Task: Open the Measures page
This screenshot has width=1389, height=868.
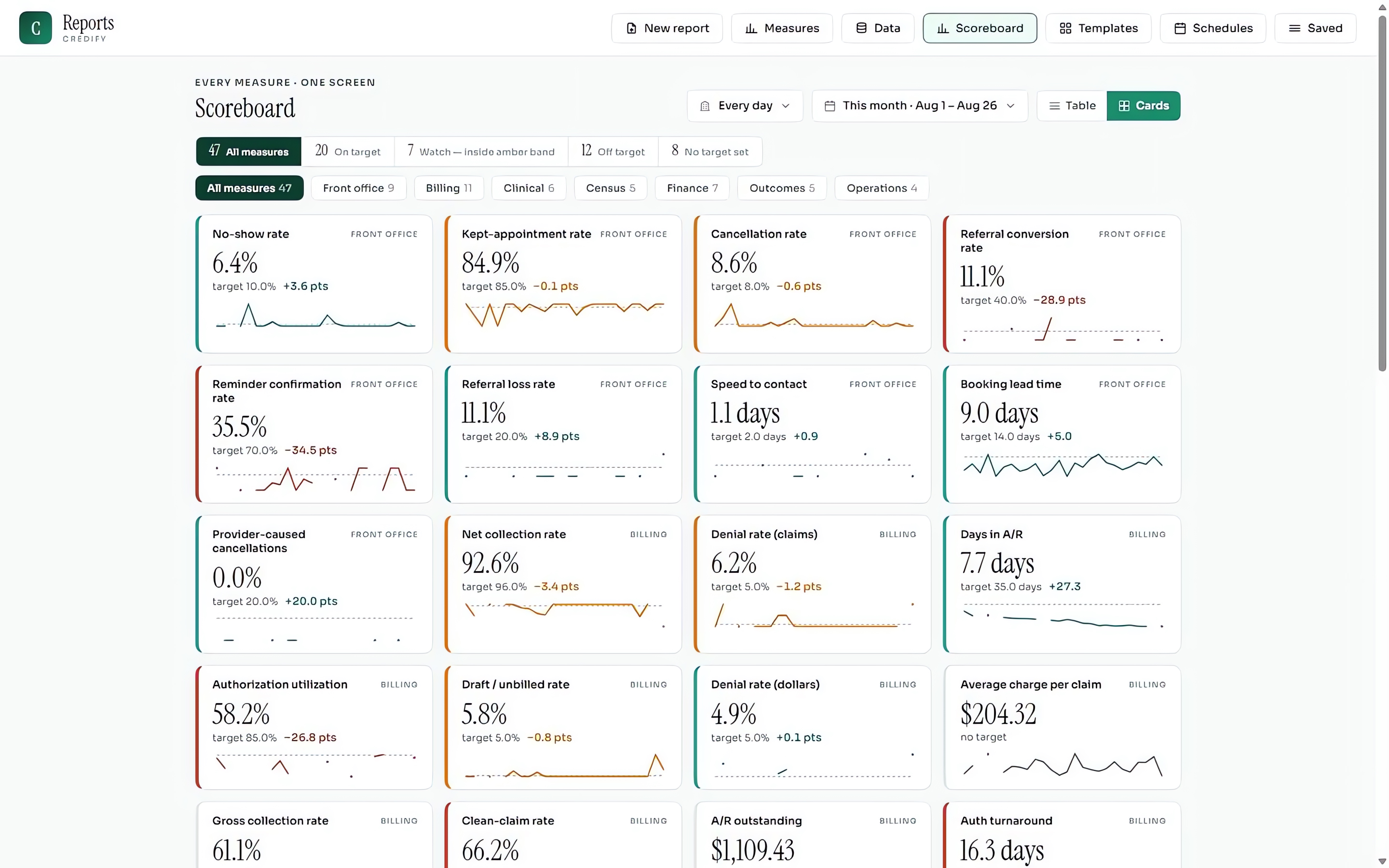Action: (x=782, y=28)
